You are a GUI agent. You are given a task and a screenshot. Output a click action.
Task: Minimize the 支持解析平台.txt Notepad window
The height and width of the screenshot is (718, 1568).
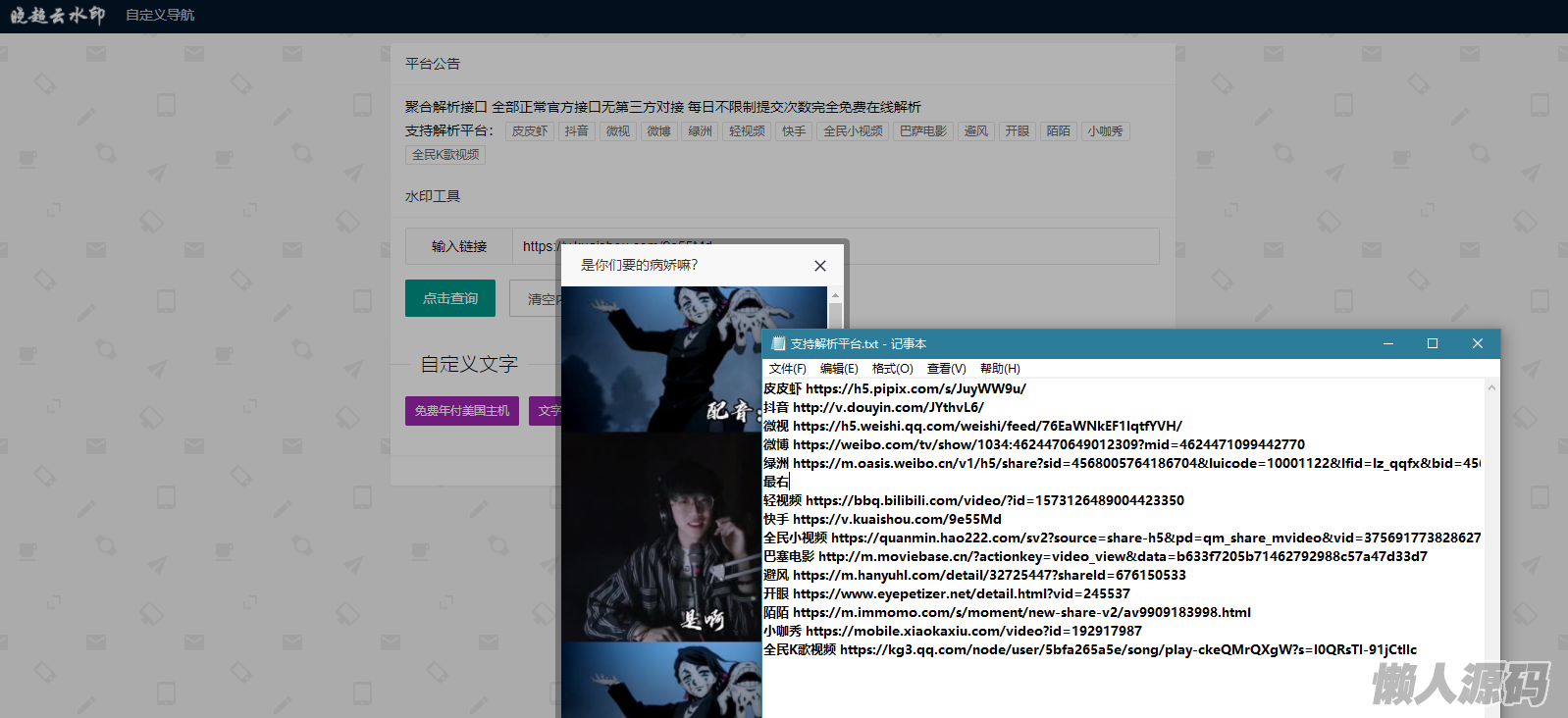point(1387,343)
